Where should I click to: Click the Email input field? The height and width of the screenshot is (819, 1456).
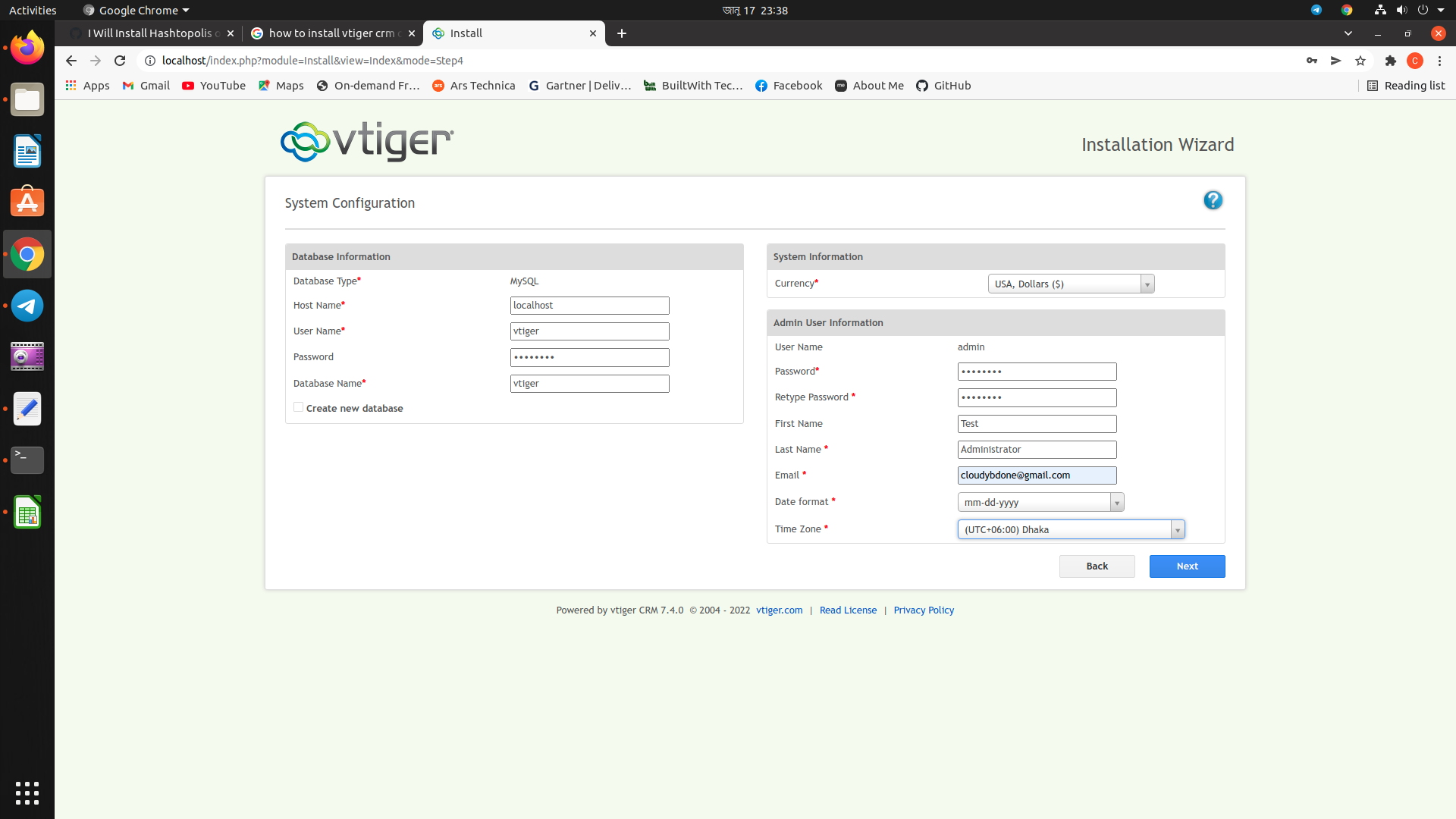click(1037, 475)
